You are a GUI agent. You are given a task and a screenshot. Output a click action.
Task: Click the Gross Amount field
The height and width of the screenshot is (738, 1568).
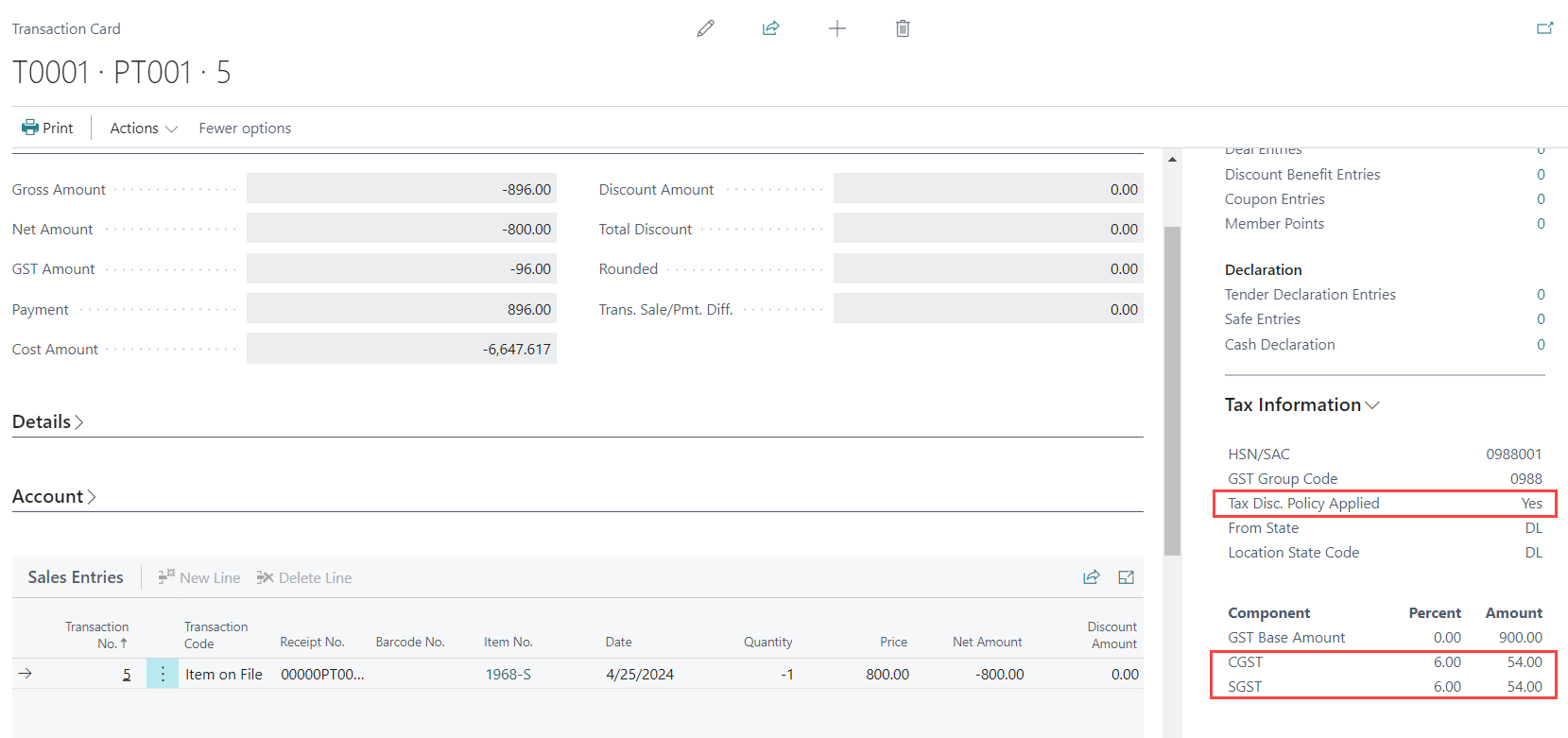(x=402, y=189)
